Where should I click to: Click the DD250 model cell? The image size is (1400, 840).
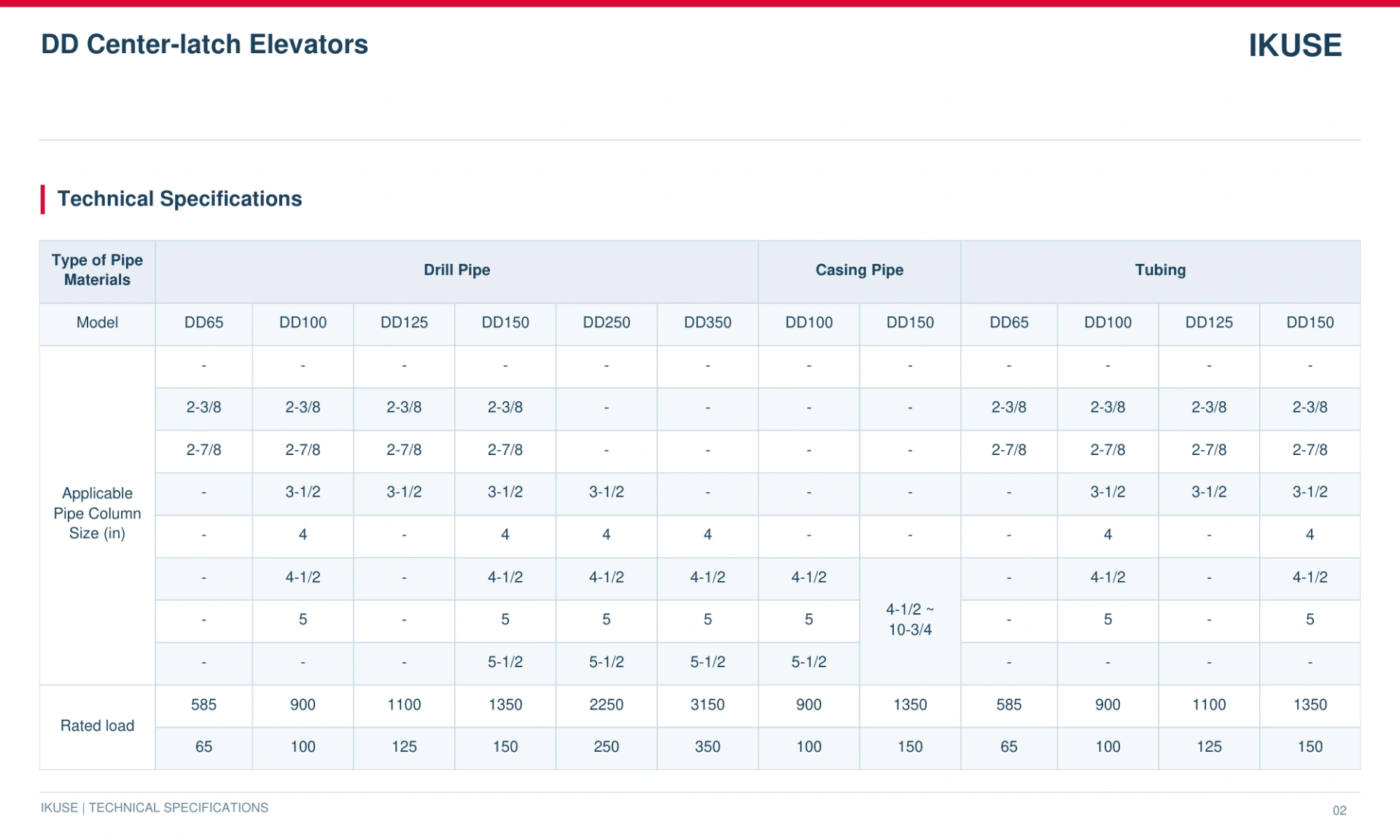click(x=606, y=323)
